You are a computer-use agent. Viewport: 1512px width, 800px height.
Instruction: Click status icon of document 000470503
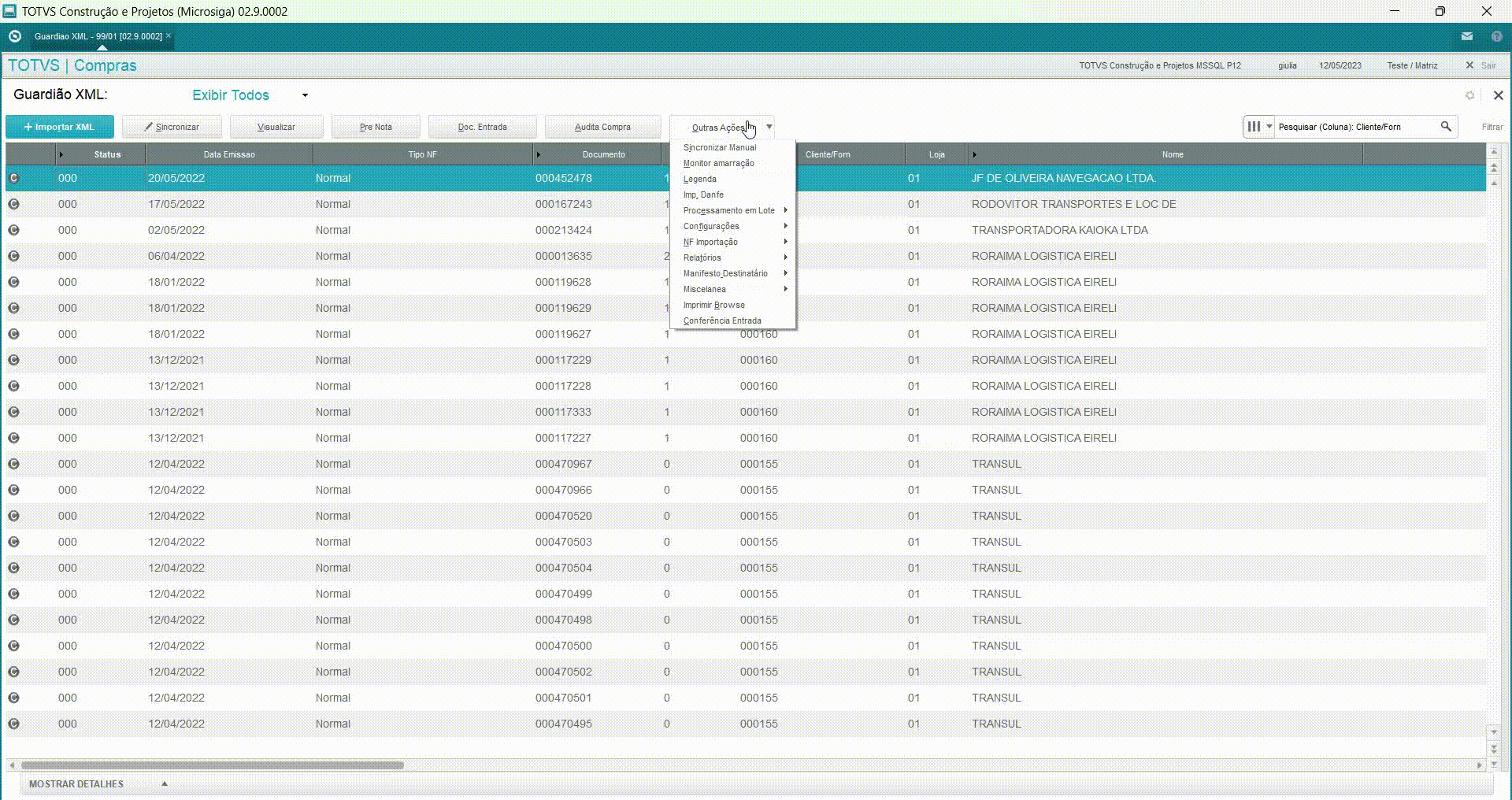point(13,542)
